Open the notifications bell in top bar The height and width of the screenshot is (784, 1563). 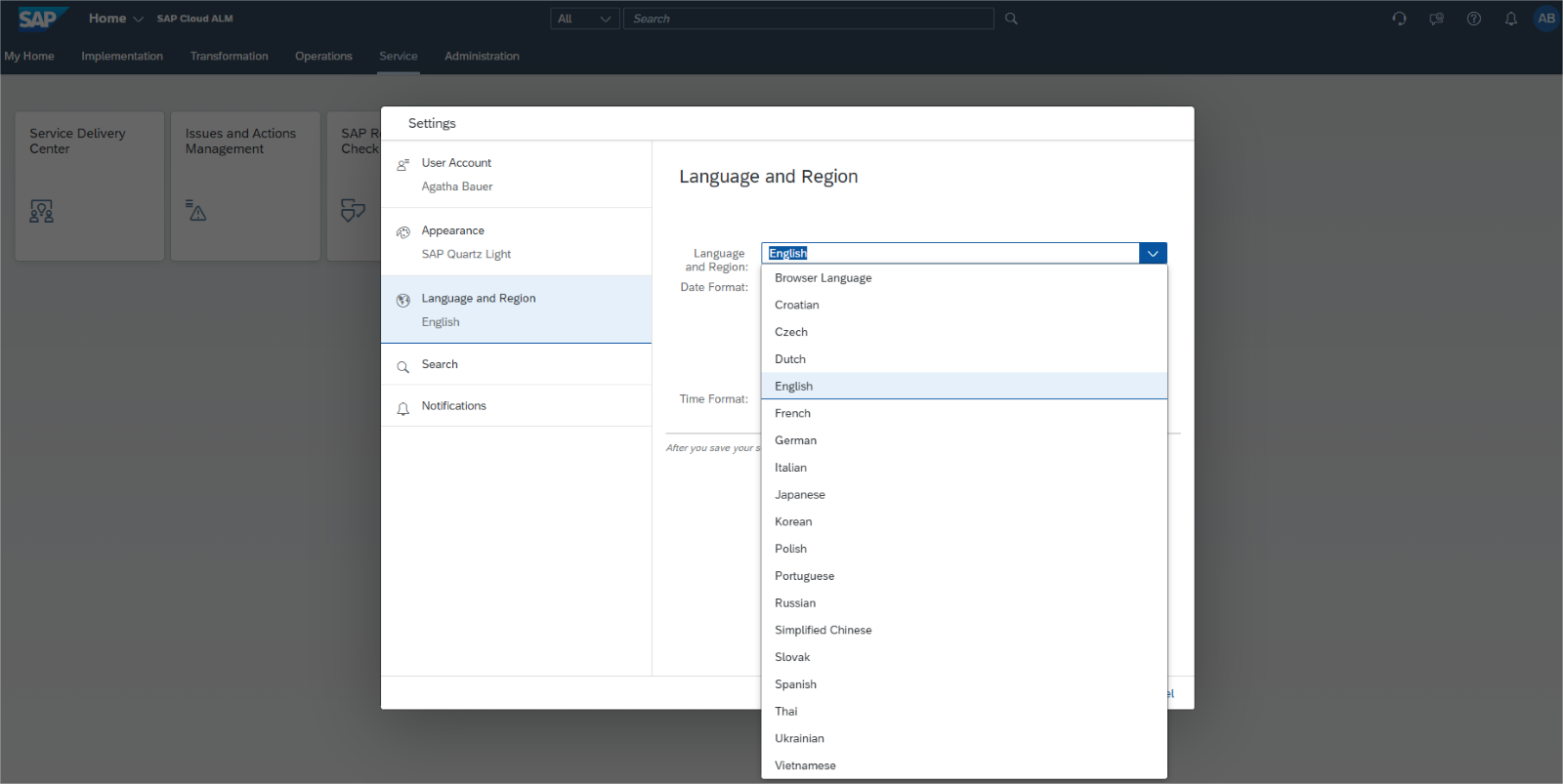point(1510,19)
